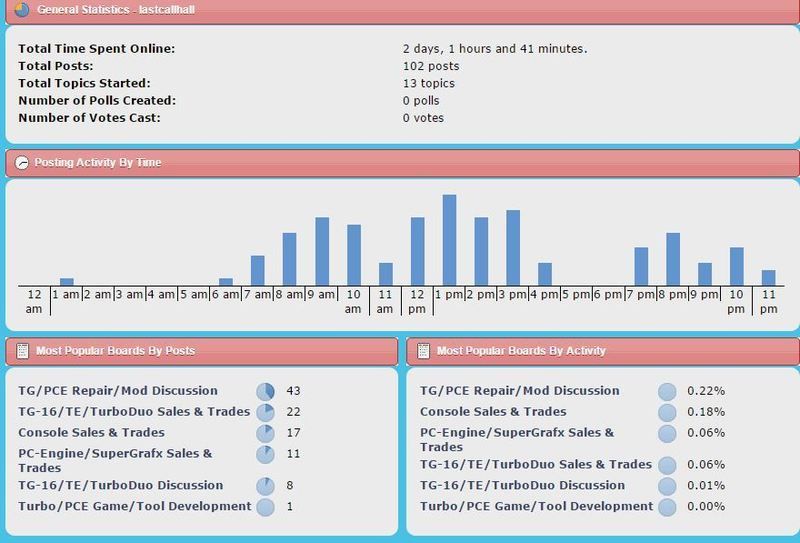The height and width of the screenshot is (543, 800).
Task: Click the General Statistics - lastcallhall header bar
Action: point(400,10)
